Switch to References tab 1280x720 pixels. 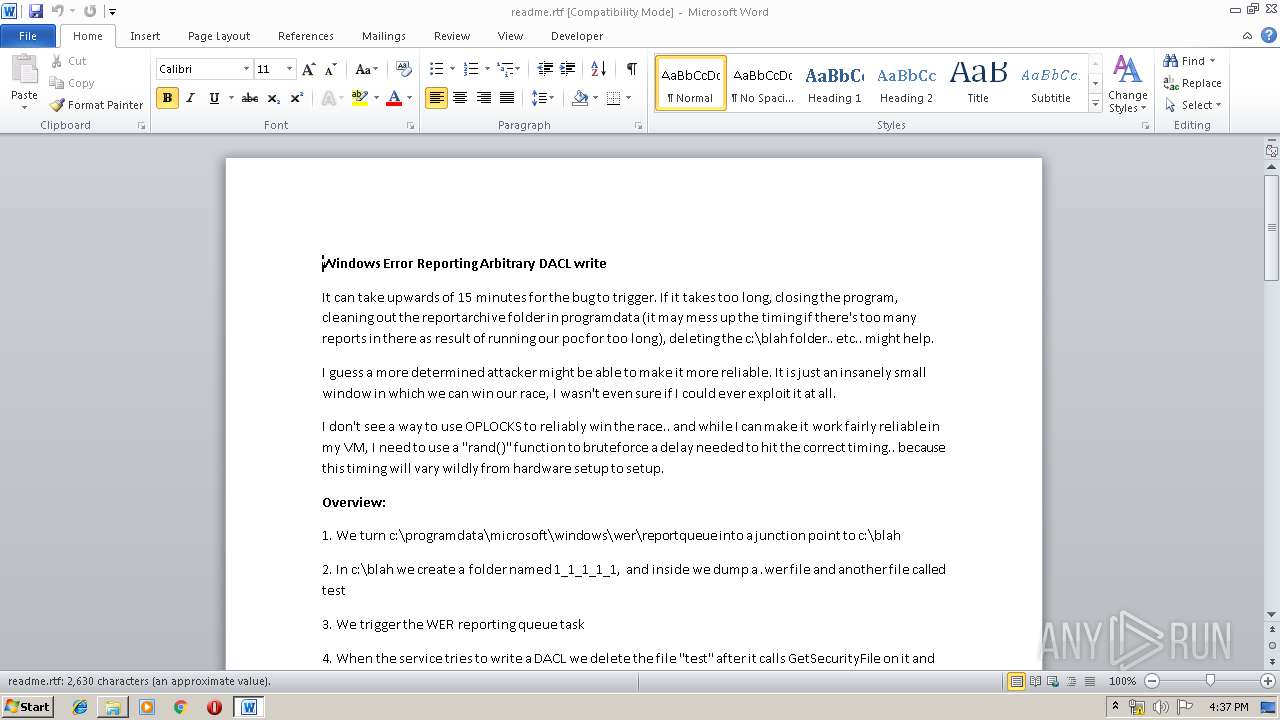click(x=306, y=36)
